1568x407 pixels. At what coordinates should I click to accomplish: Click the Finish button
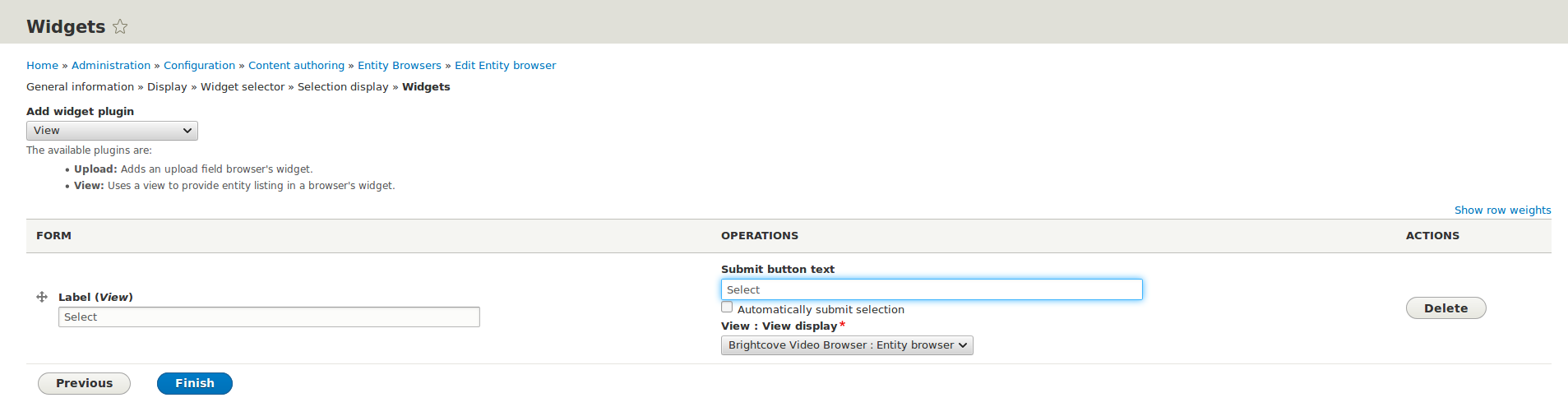[x=195, y=383]
